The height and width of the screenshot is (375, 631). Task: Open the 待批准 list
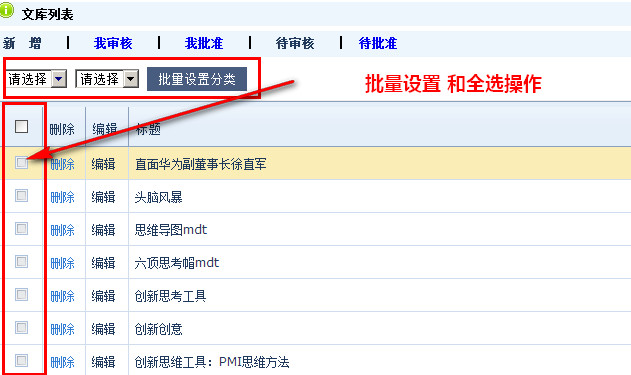point(378,43)
